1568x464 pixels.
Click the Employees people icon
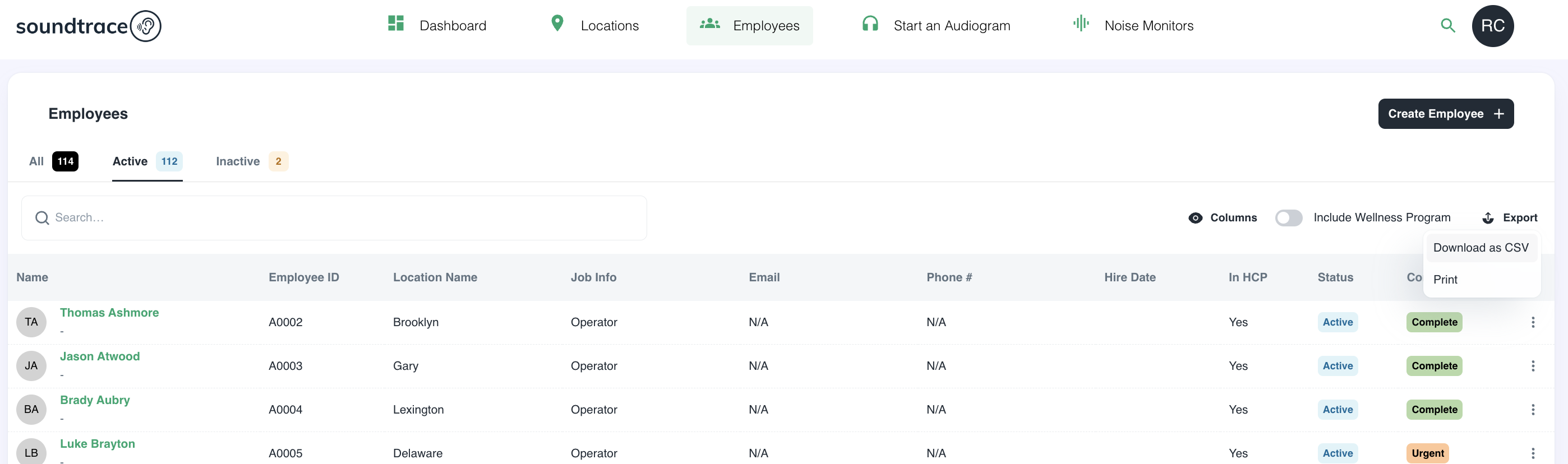coord(710,24)
